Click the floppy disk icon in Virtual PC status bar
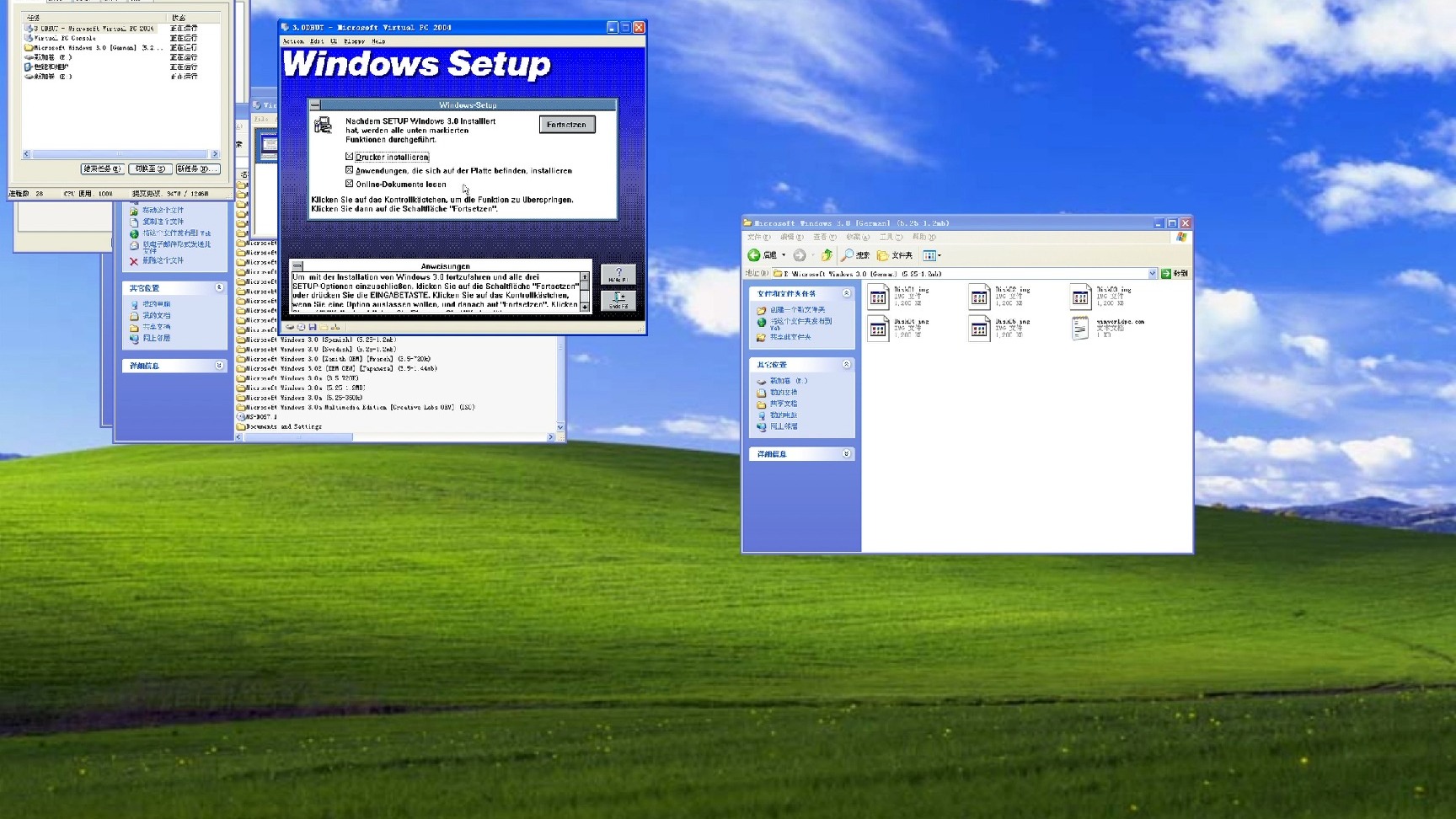The width and height of the screenshot is (1456, 819). pos(313,327)
